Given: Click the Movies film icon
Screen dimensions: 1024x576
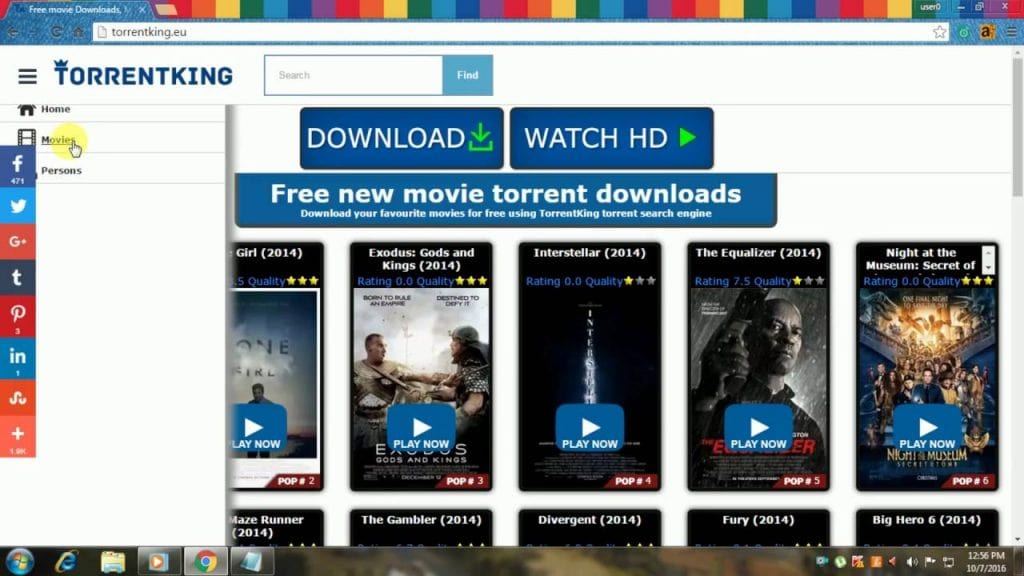Looking at the screenshot, I should point(26,138).
